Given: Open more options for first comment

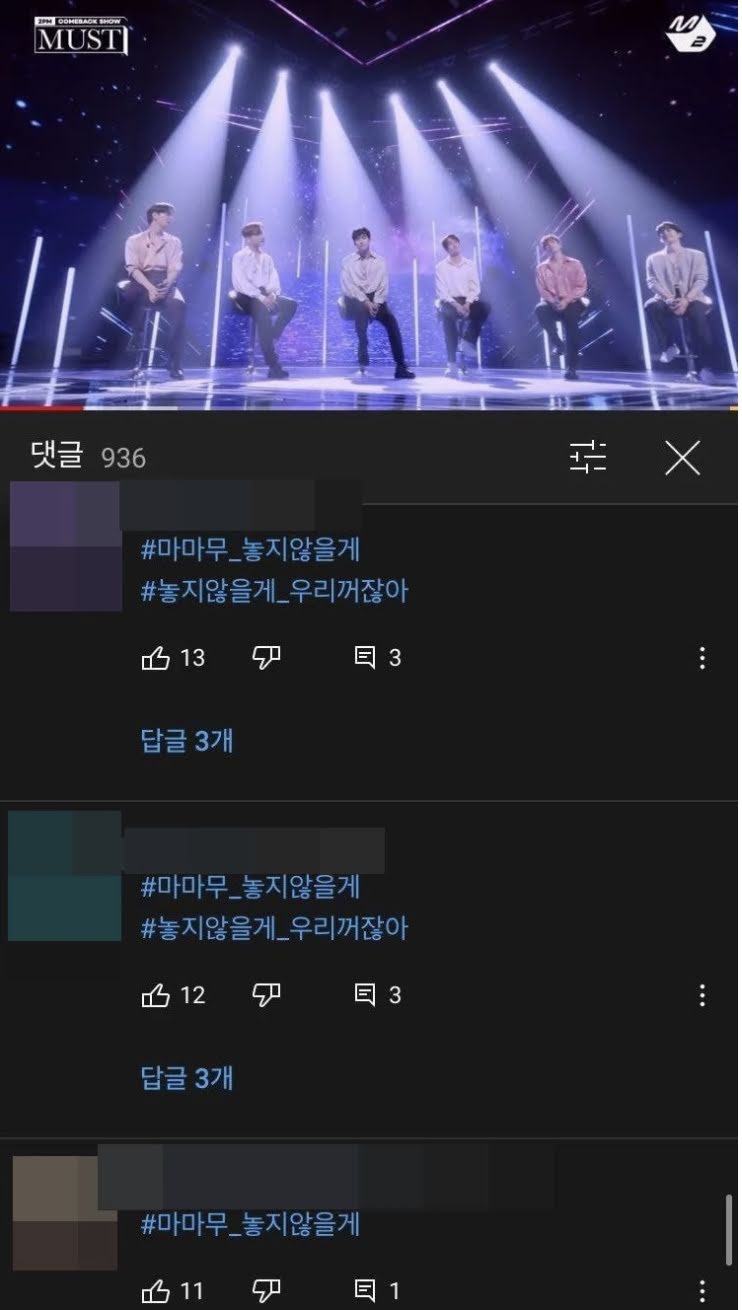Looking at the screenshot, I should pos(702,658).
